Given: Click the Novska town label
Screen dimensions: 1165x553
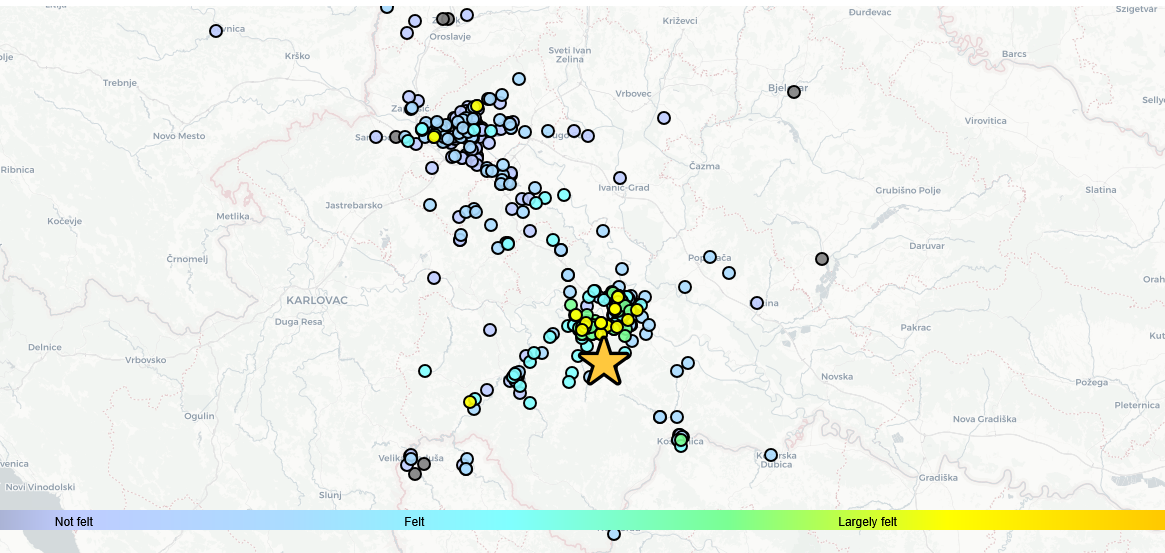Looking at the screenshot, I should coord(837,377).
